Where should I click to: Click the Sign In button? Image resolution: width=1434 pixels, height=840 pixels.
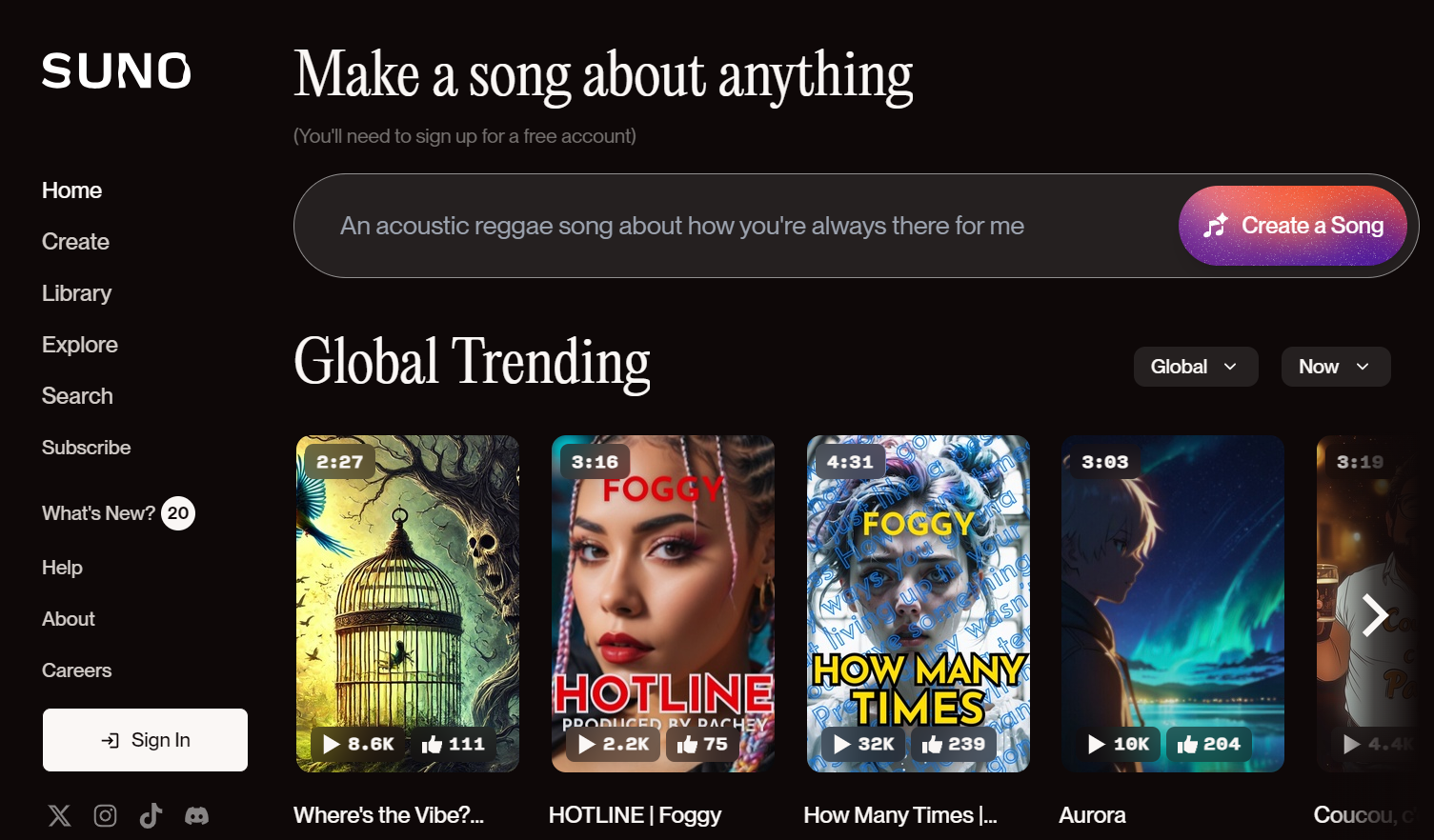145,740
